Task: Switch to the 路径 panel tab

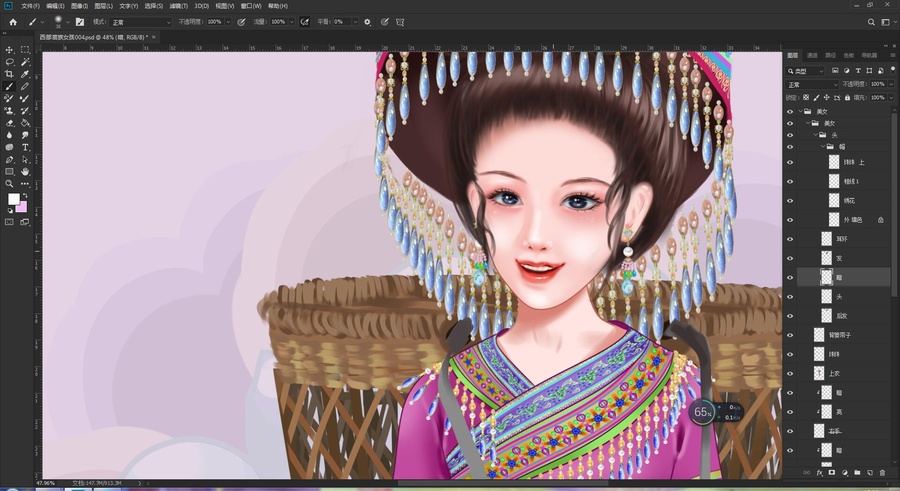Action: [830, 56]
